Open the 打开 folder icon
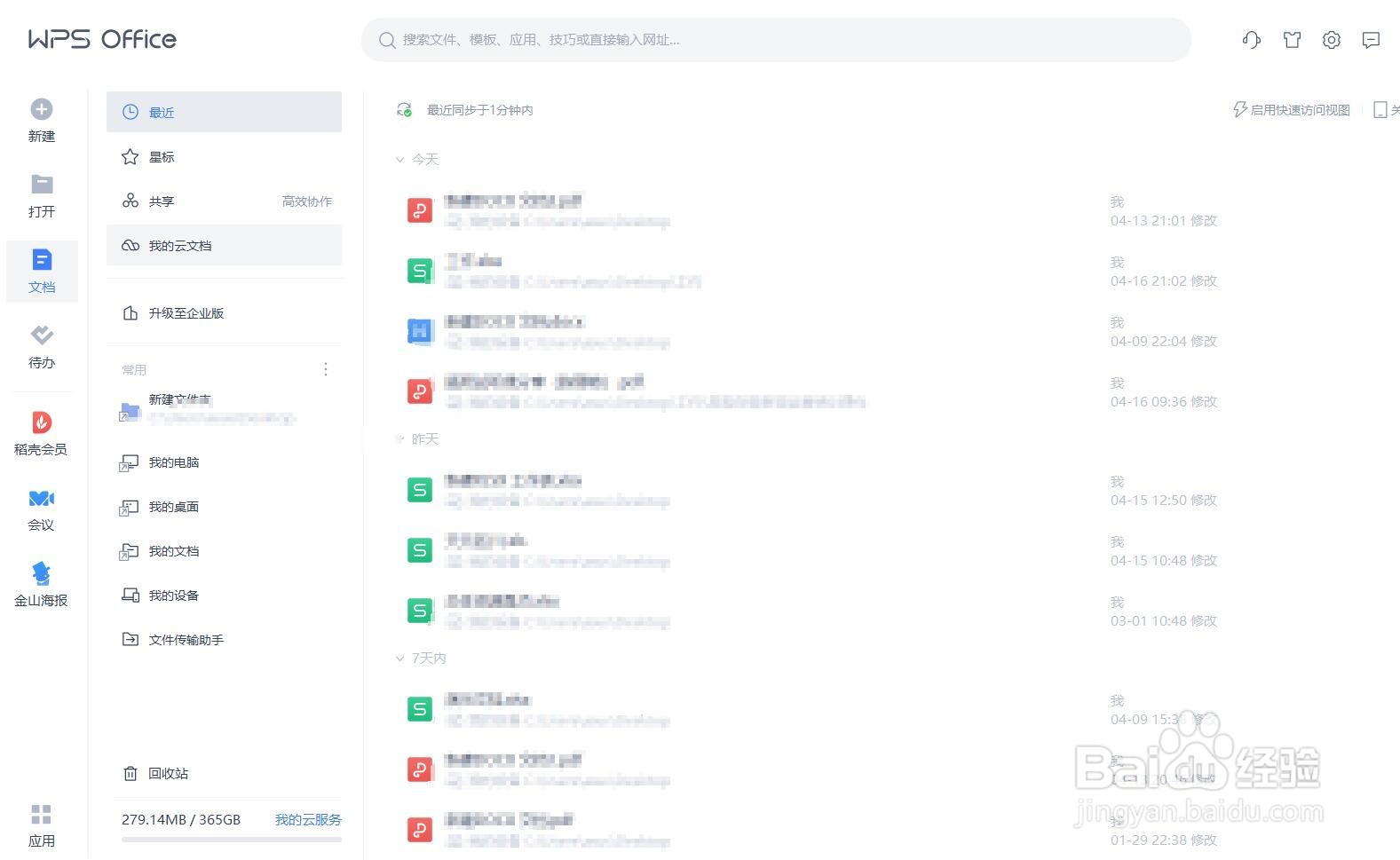 [x=42, y=184]
